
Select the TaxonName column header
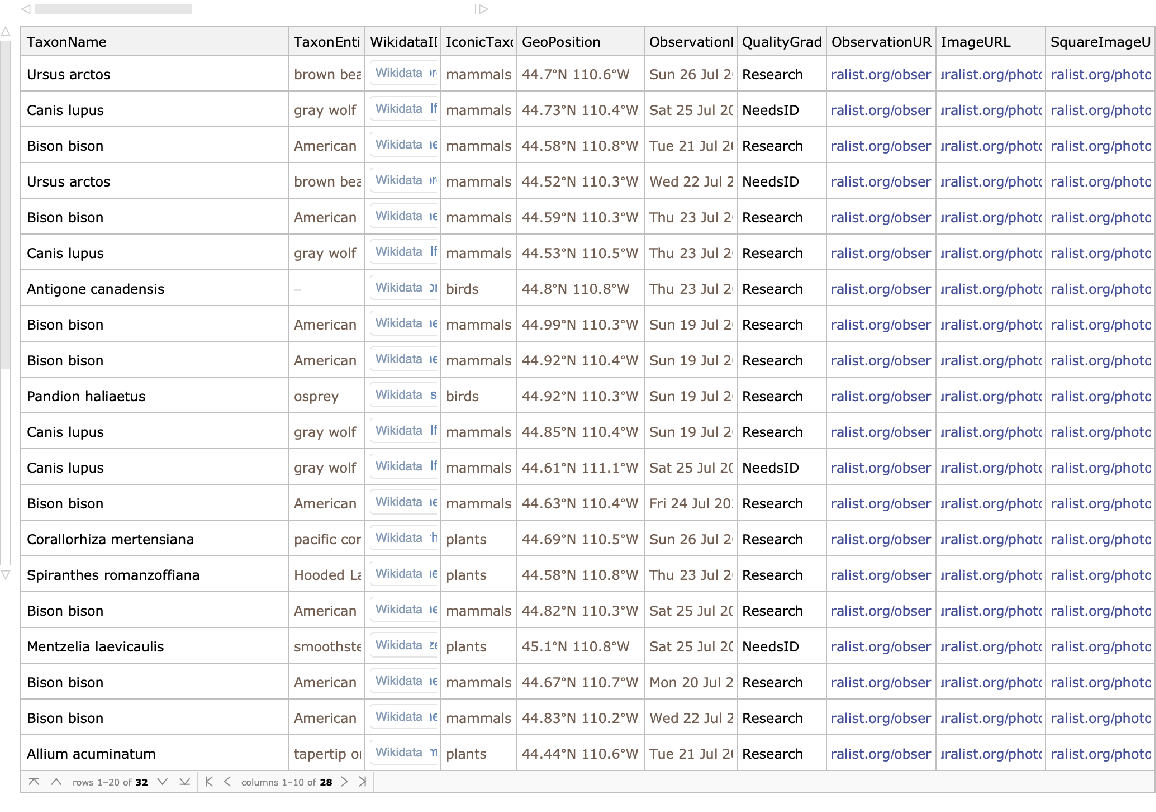tap(67, 42)
